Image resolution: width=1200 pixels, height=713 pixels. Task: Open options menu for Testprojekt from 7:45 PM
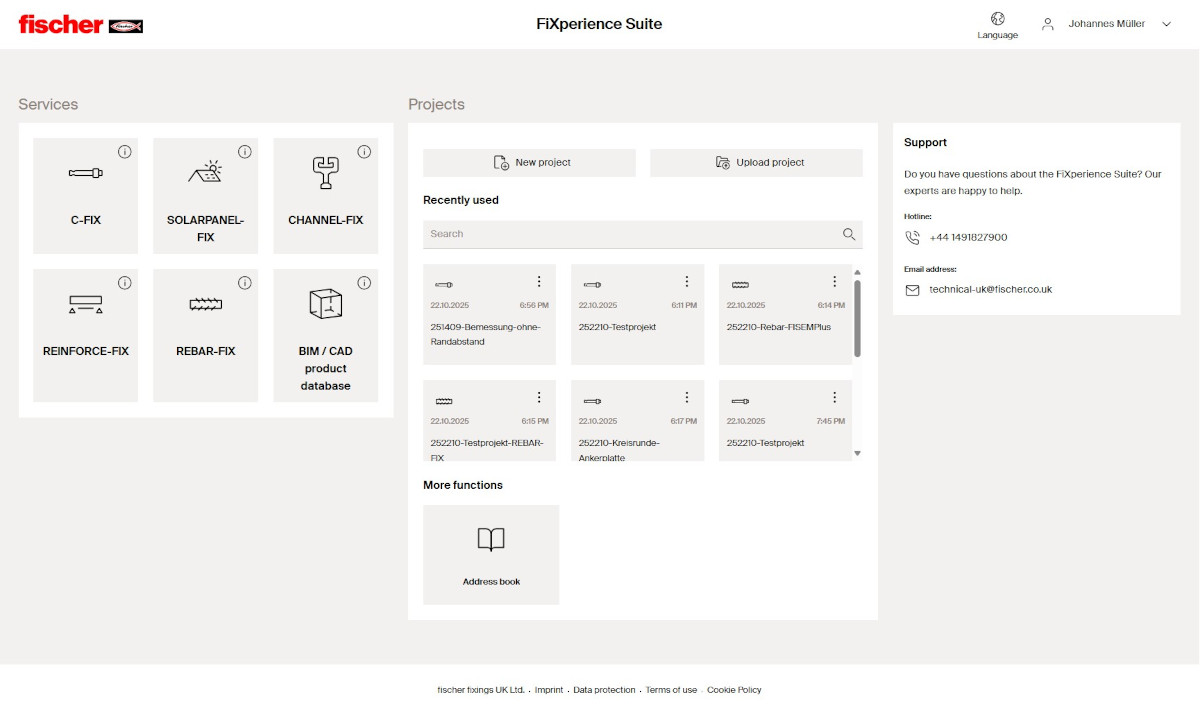(835, 398)
